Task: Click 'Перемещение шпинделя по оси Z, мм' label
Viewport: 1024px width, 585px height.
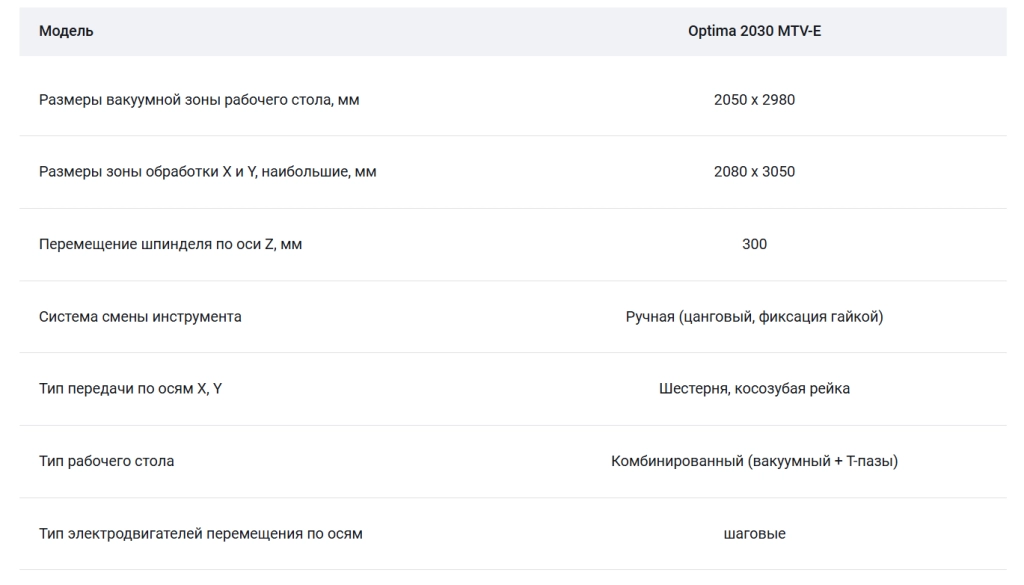Action: coord(170,244)
